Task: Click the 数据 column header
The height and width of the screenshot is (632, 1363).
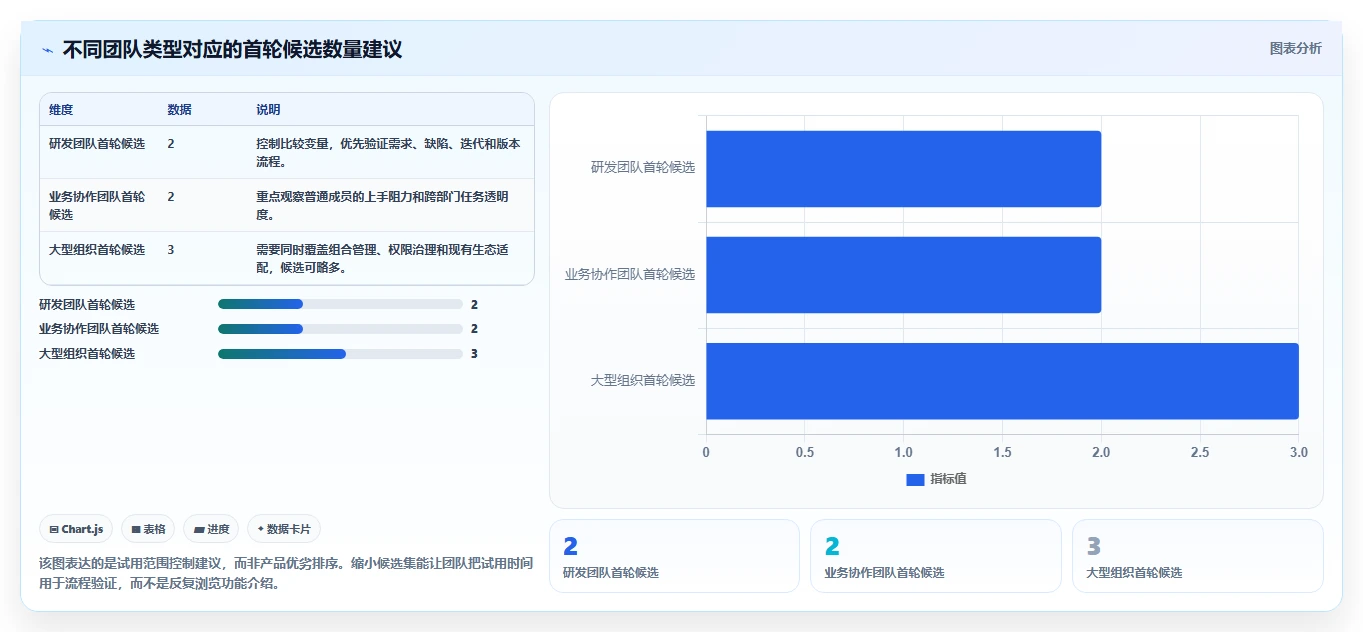Action: tap(179, 110)
